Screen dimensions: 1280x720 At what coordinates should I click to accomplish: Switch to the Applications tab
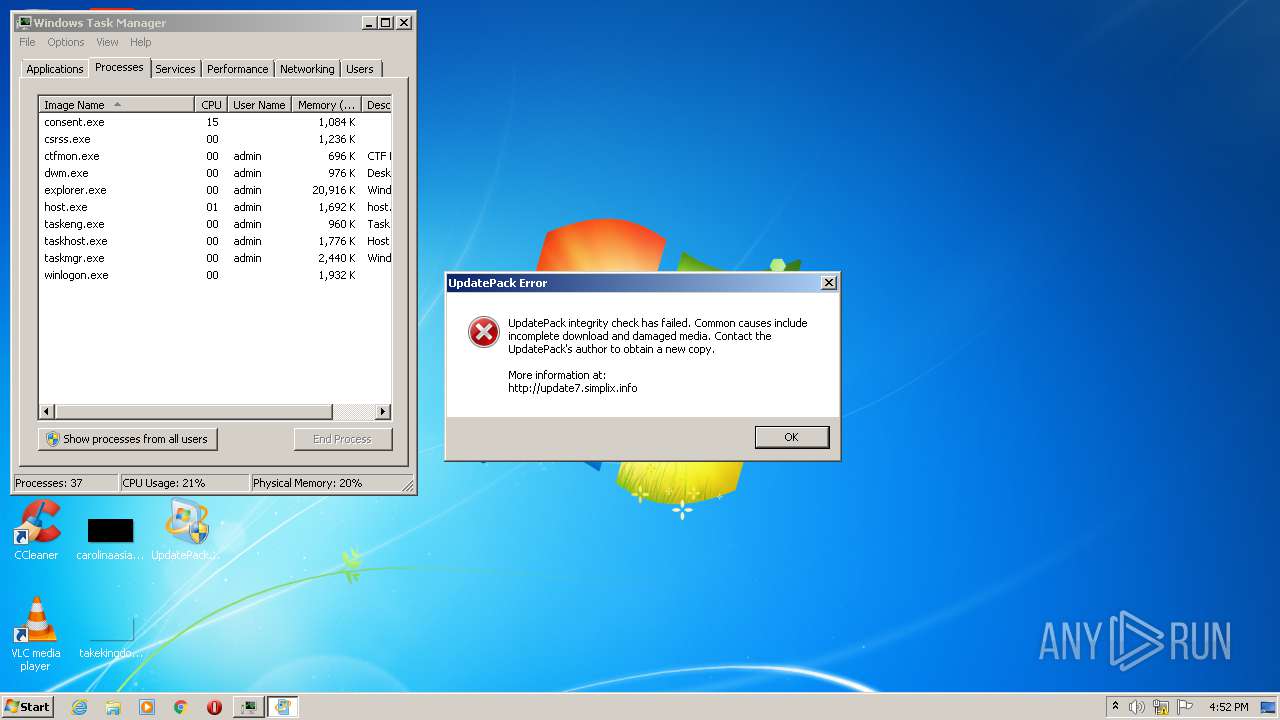click(x=54, y=69)
